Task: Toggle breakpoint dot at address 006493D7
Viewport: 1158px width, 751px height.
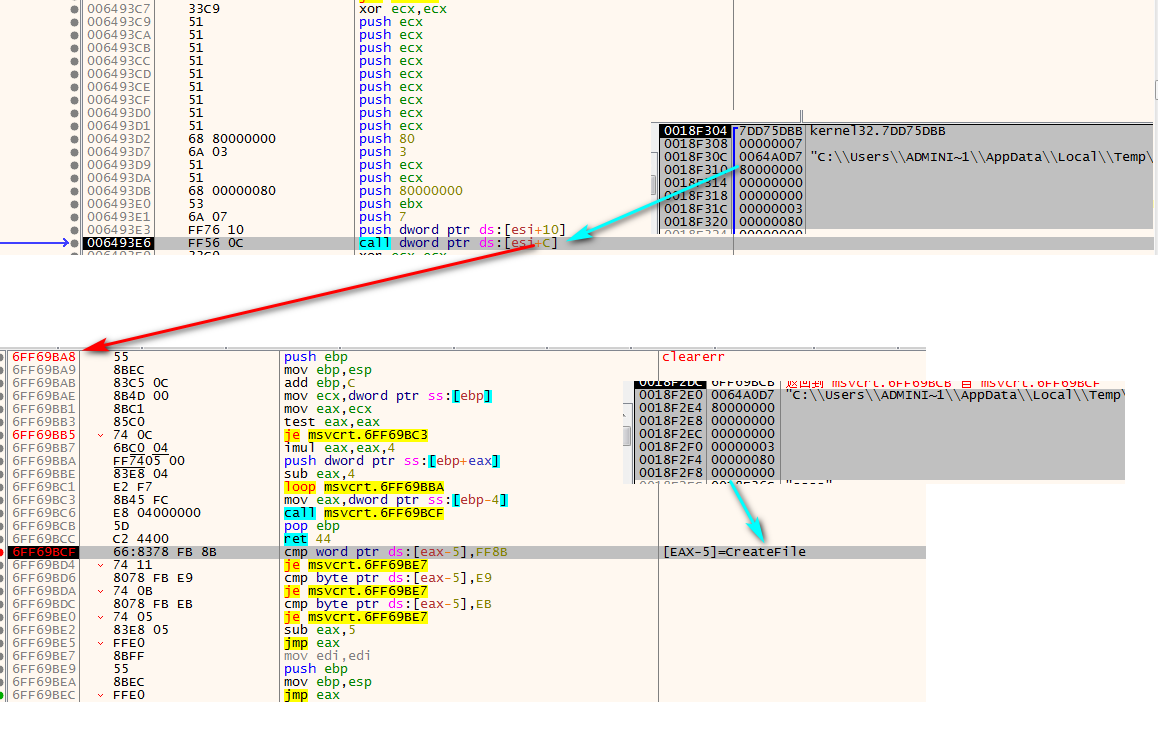Action: pos(74,152)
